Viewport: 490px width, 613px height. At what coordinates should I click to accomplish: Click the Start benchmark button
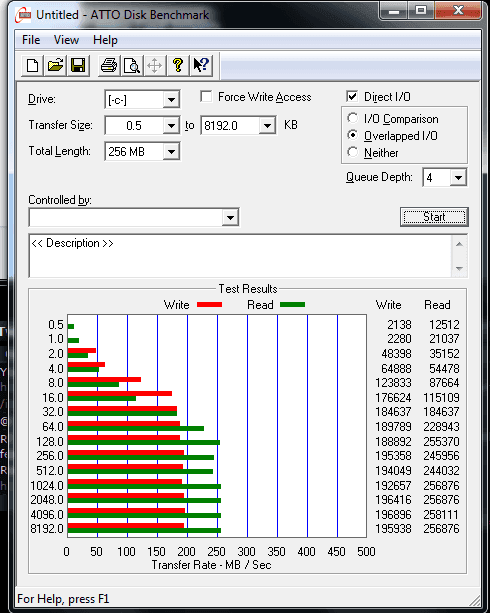[x=434, y=217]
